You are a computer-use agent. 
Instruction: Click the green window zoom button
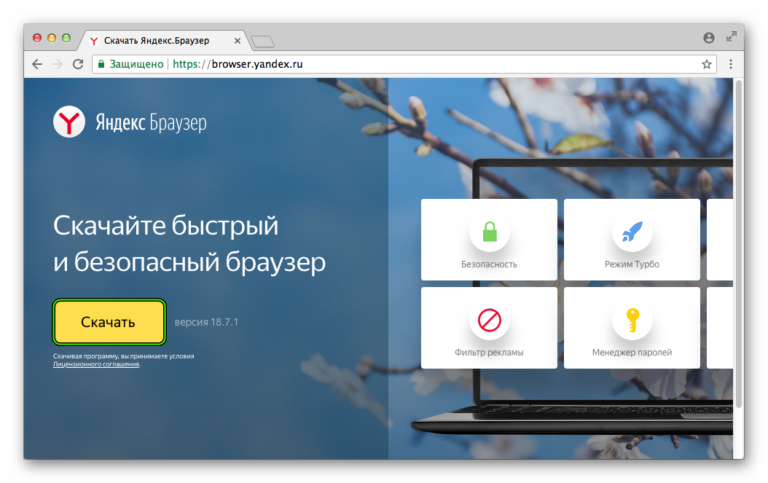pos(67,38)
